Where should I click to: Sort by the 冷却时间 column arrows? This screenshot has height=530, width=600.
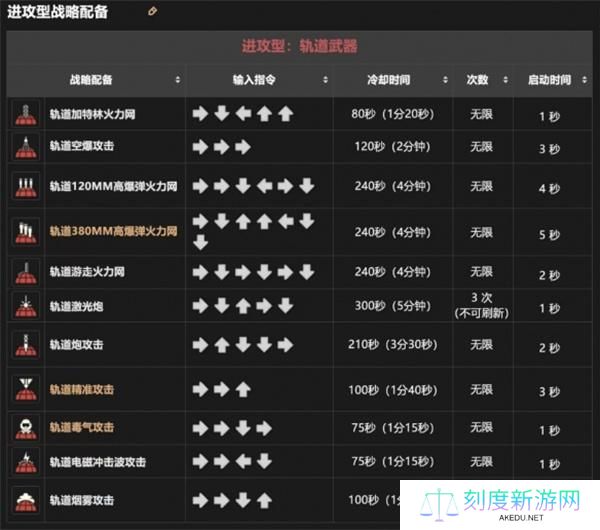click(x=445, y=80)
